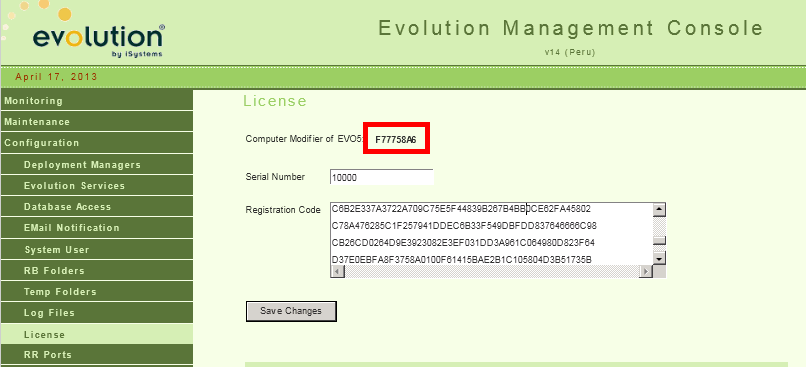Image resolution: width=806 pixels, height=367 pixels.
Task: Click the Registration Code label
Action: tap(283, 210)
